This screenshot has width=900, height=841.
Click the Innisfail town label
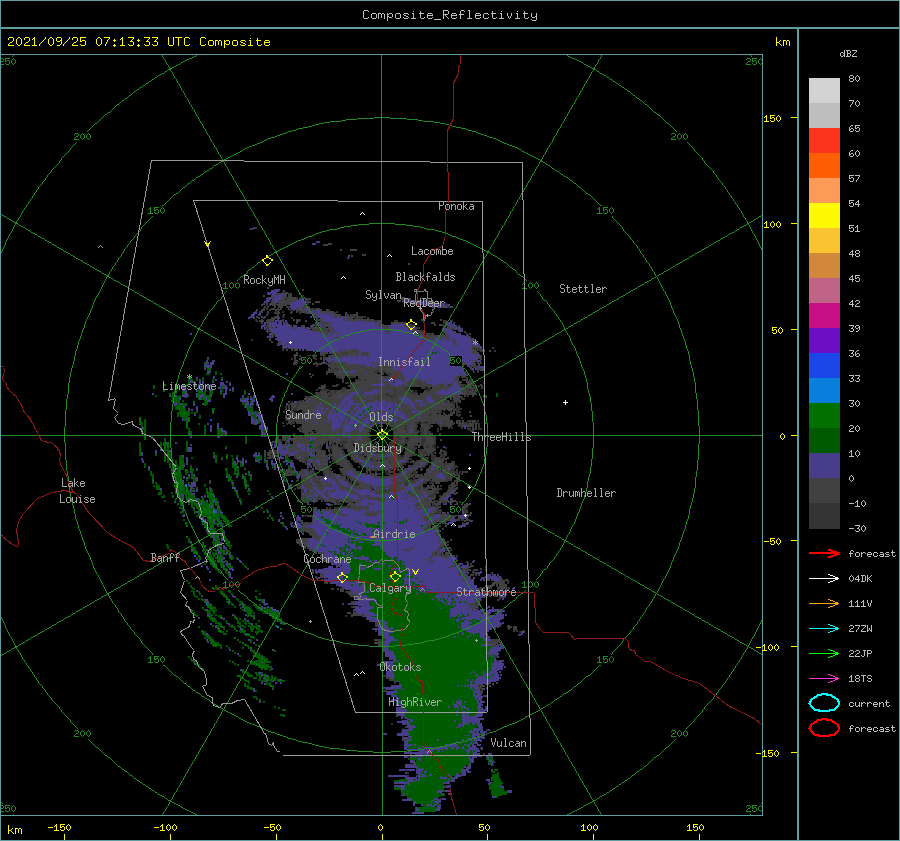[404, 362]
